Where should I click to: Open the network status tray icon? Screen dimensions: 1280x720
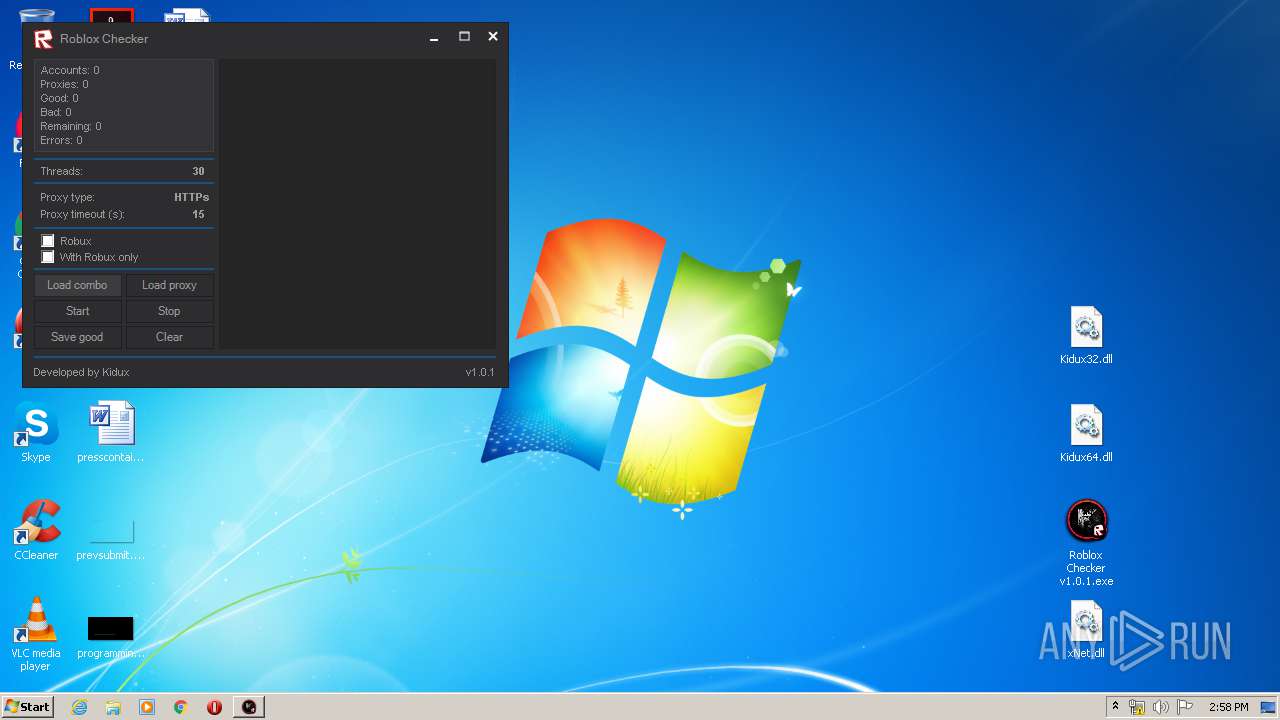(x=1137, y=707)
